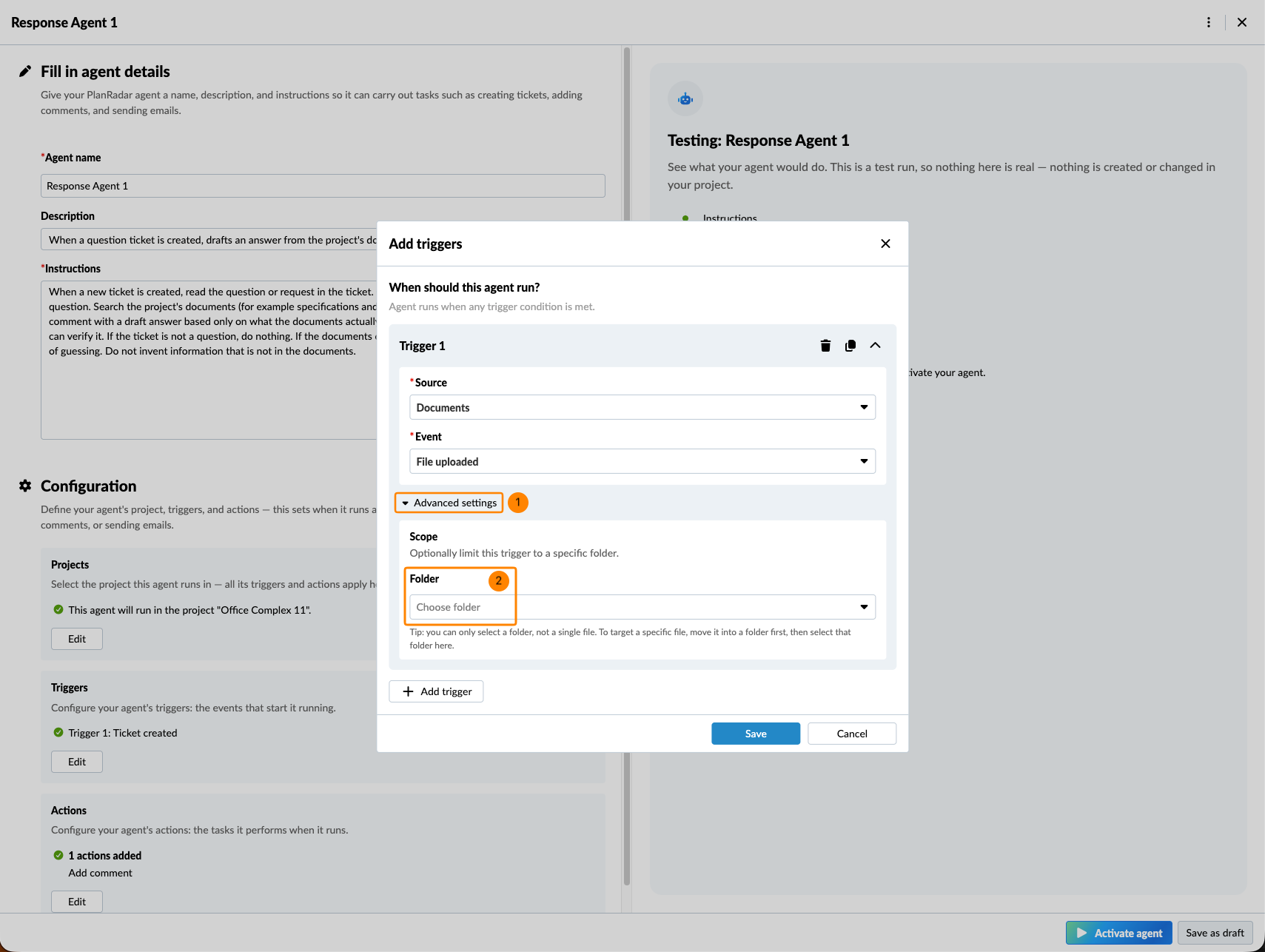
Task: Close the Add triggers dialog
Action: (885, 244)
